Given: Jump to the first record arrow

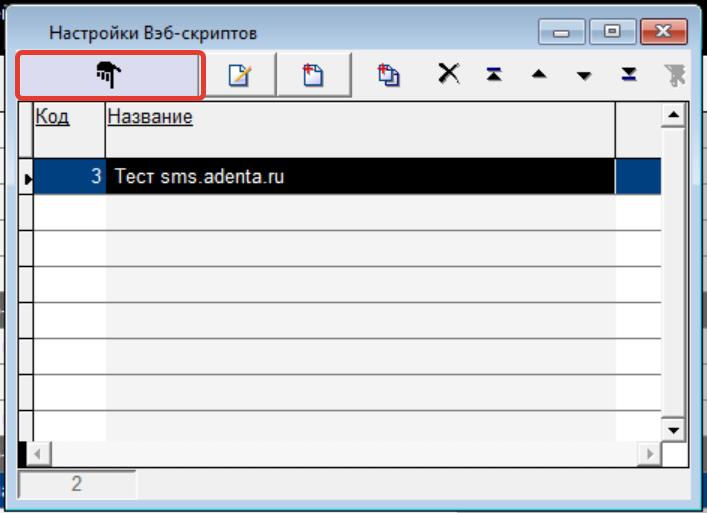Looking at the screenshot, I should click(x=494, y=74).
